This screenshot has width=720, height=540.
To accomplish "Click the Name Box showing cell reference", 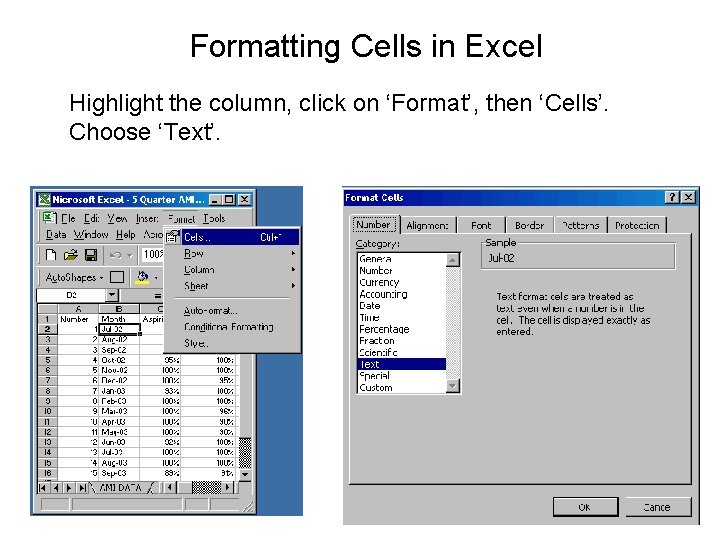I will point(71,295).
